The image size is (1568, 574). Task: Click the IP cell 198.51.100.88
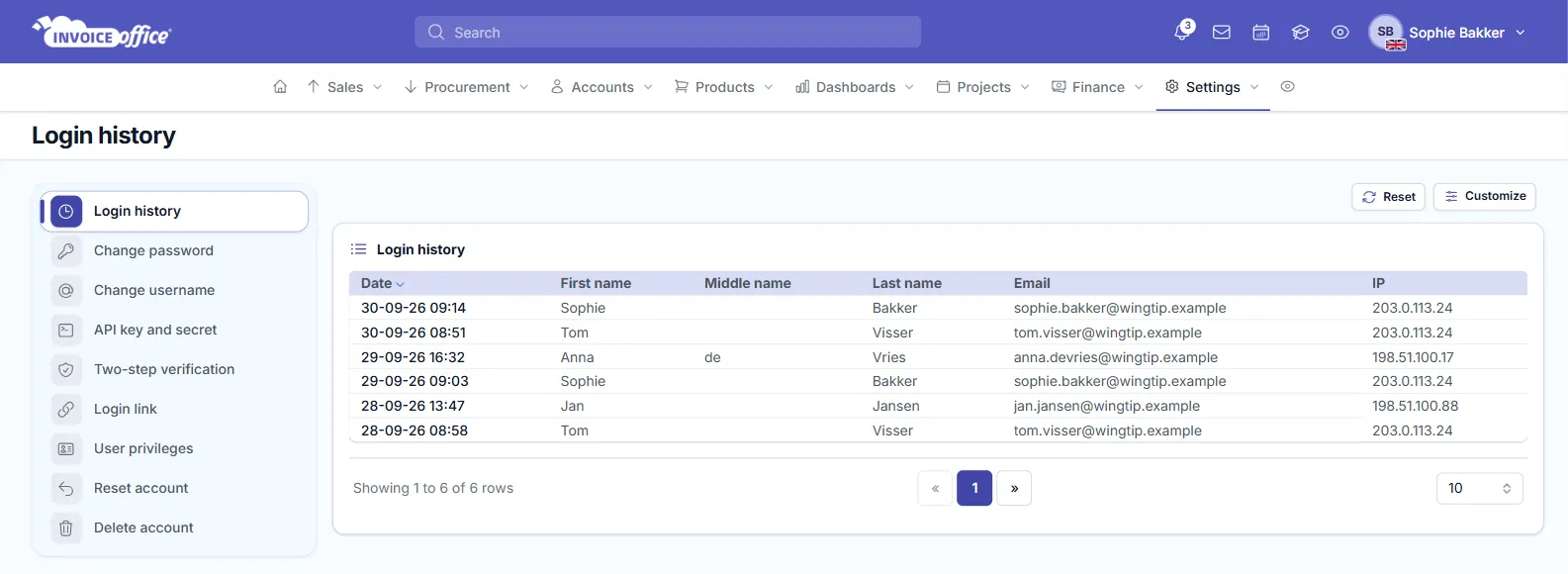1416,406
